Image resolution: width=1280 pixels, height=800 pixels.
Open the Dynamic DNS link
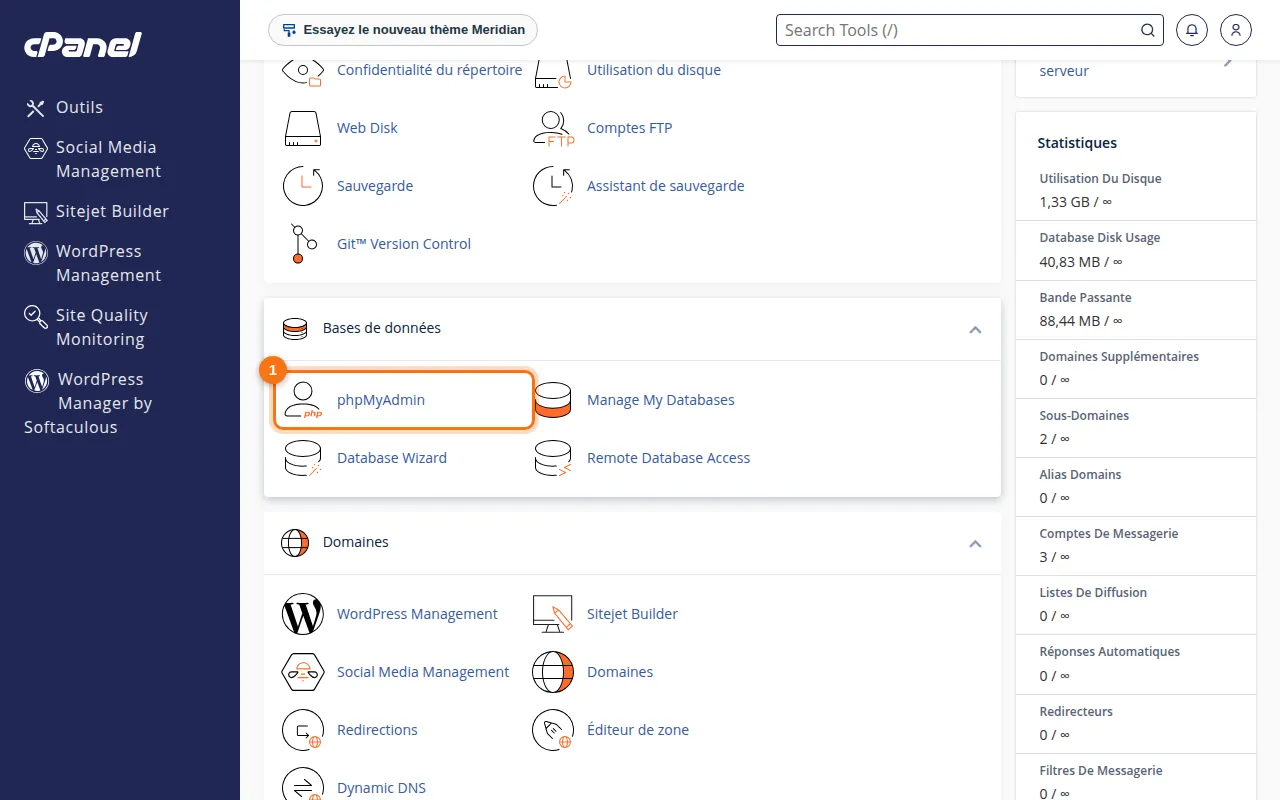click(381, 788)
